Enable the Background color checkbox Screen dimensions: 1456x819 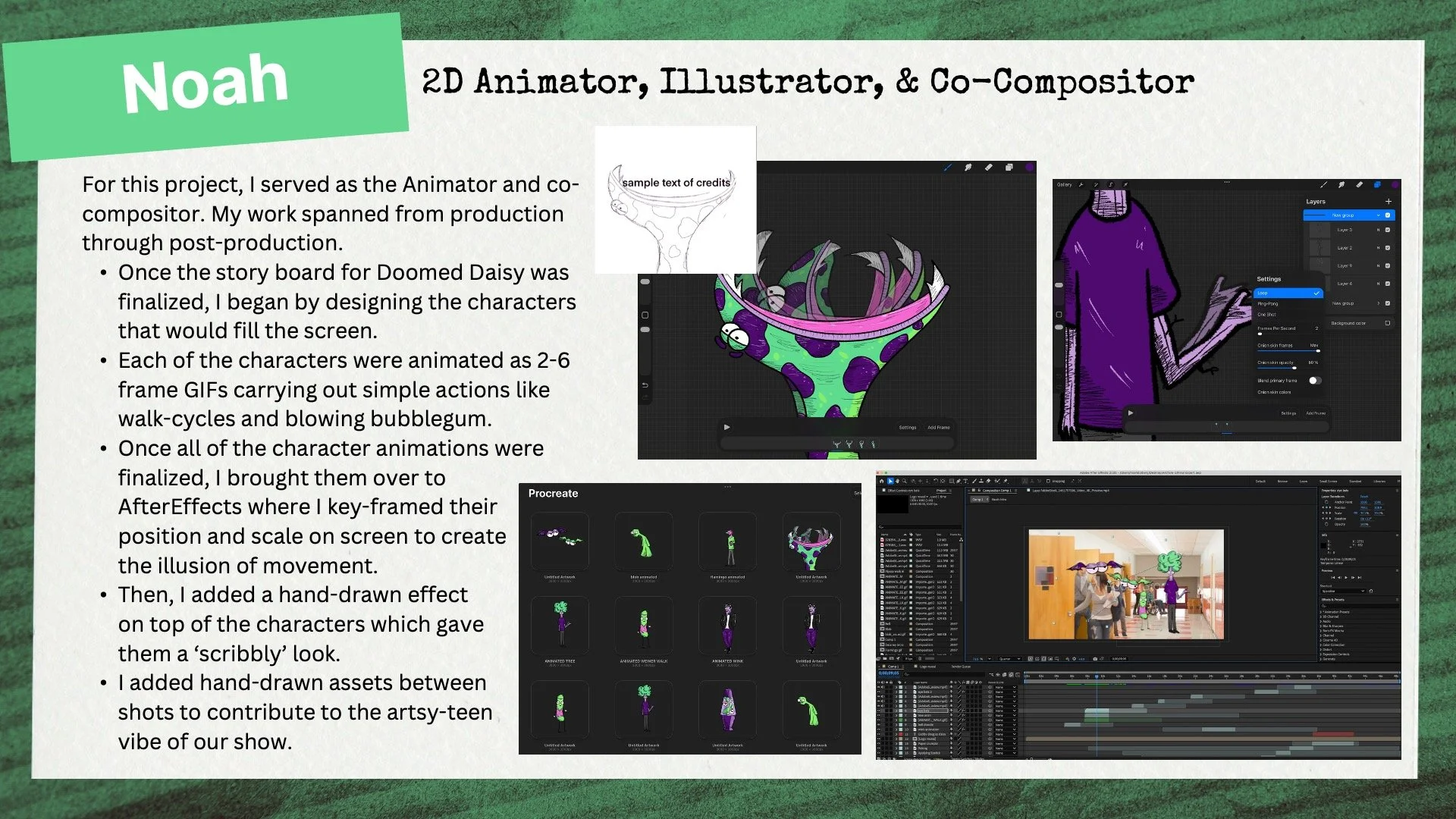tap(1388, 323)
